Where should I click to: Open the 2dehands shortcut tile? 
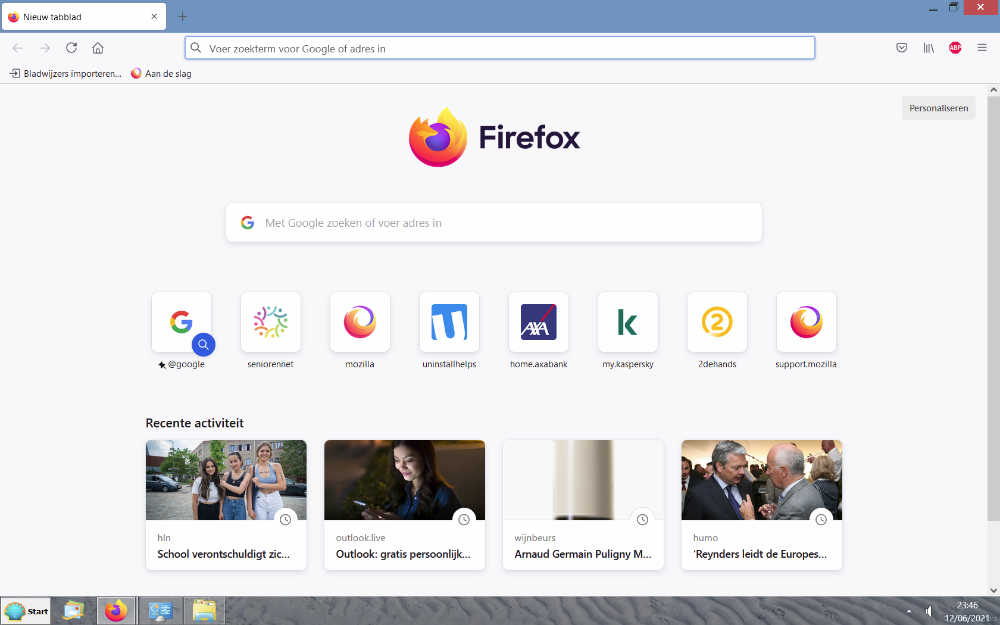(717, 322)
